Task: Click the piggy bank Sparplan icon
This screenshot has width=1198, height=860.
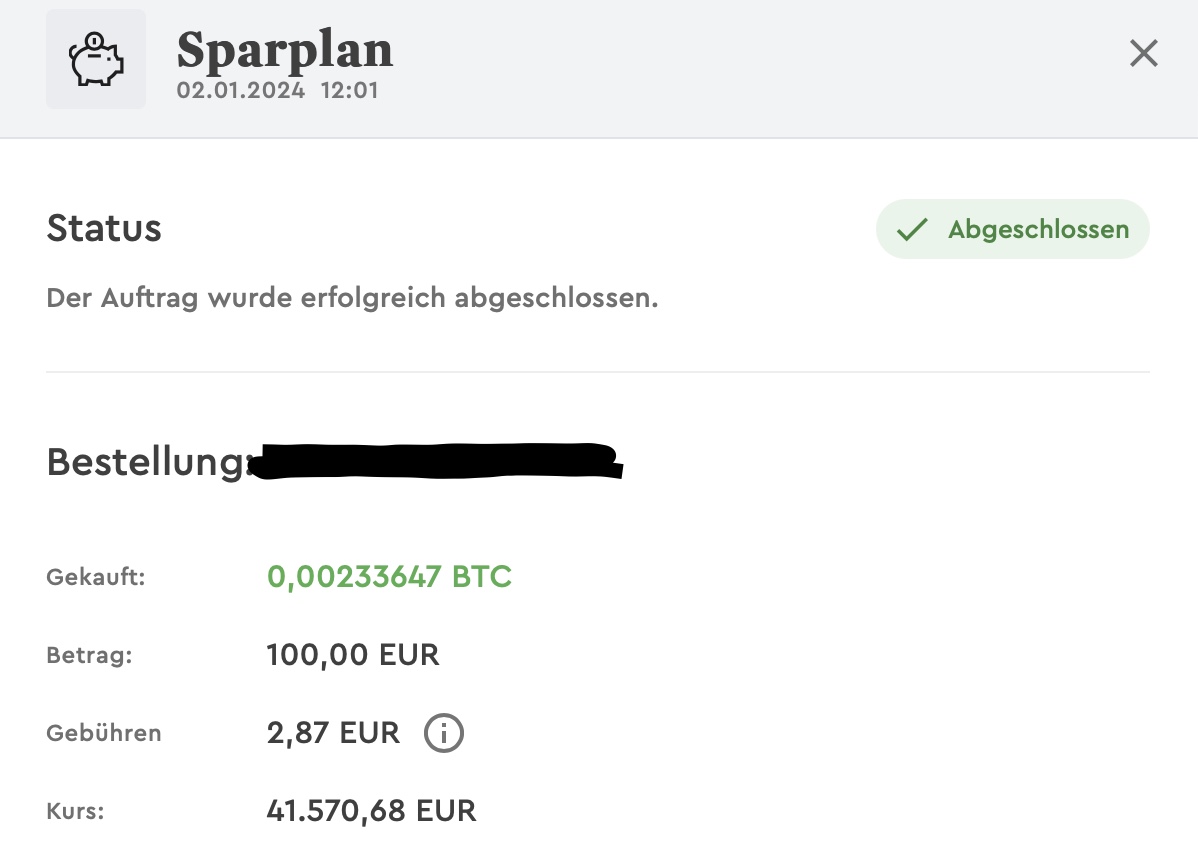Action: [x=96, y=60]
